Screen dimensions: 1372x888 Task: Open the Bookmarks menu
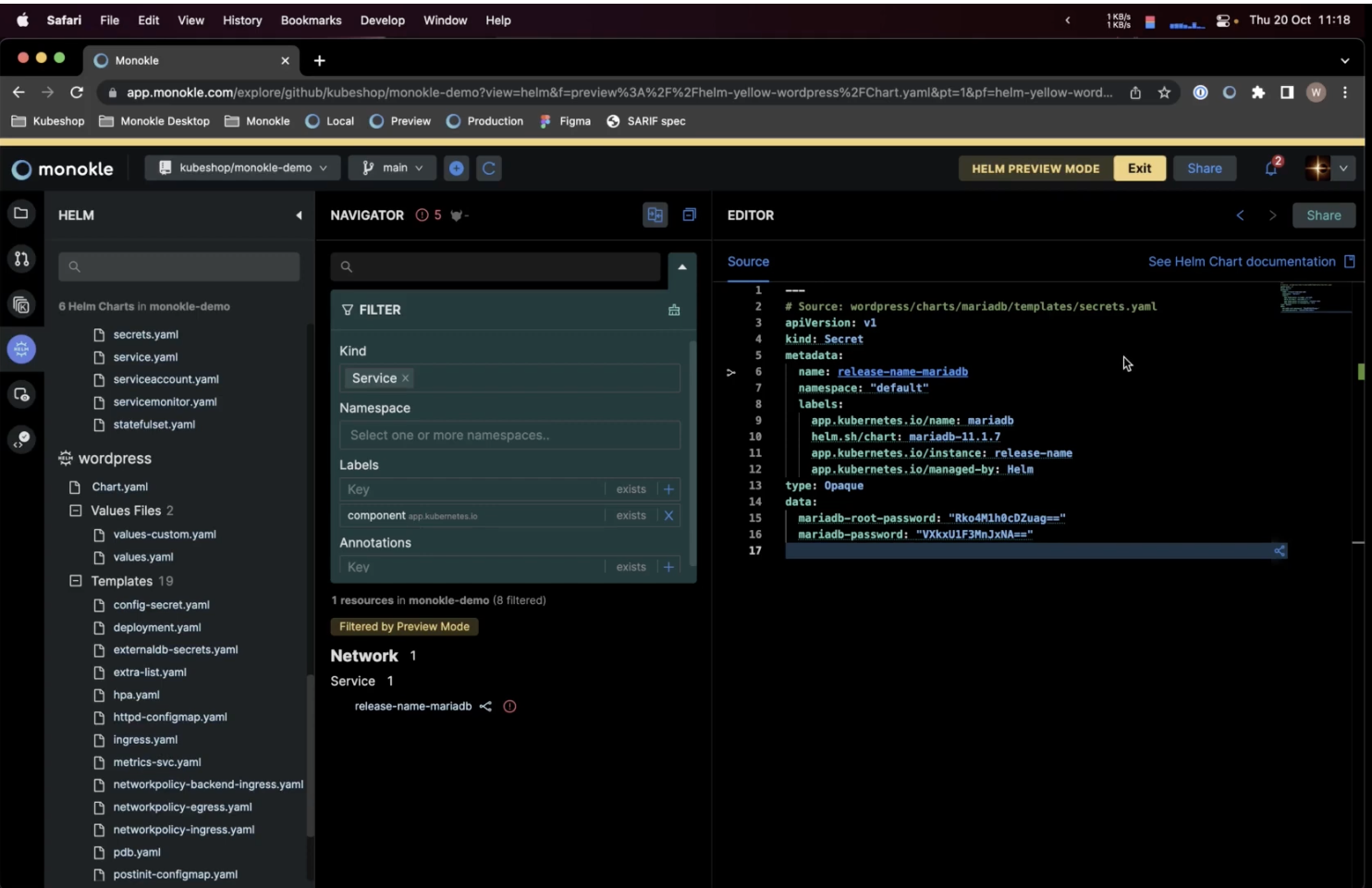tap(311, 20)
